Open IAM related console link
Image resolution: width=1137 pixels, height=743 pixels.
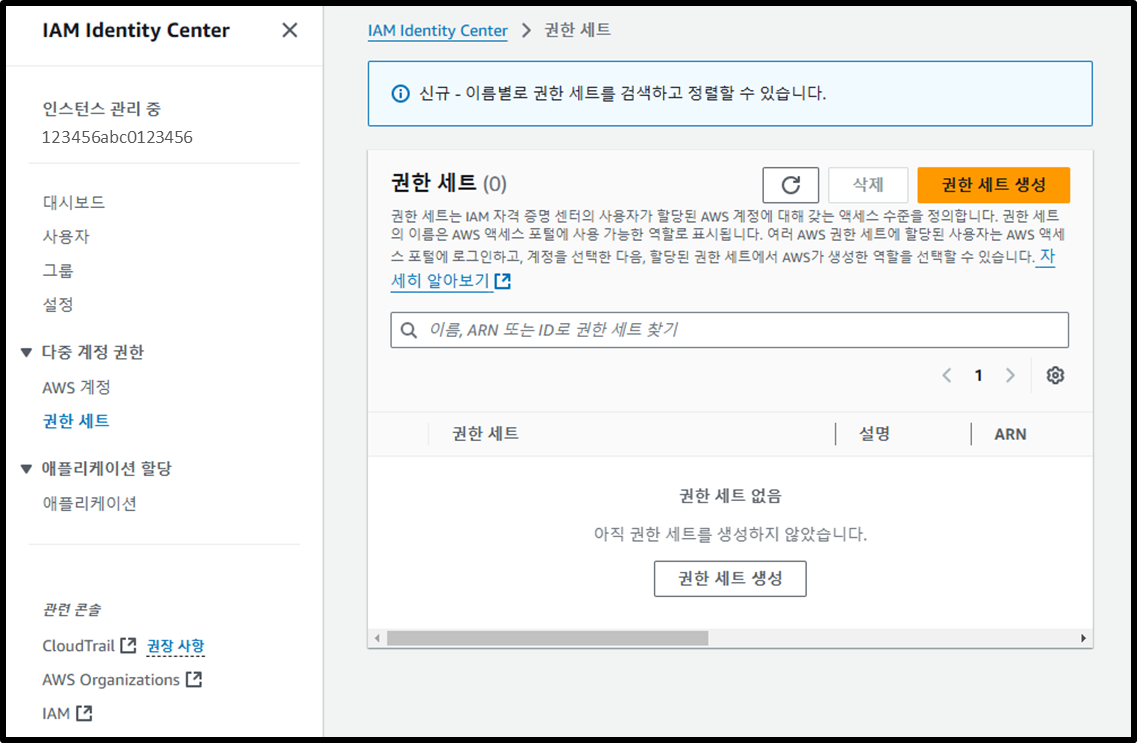56,713
